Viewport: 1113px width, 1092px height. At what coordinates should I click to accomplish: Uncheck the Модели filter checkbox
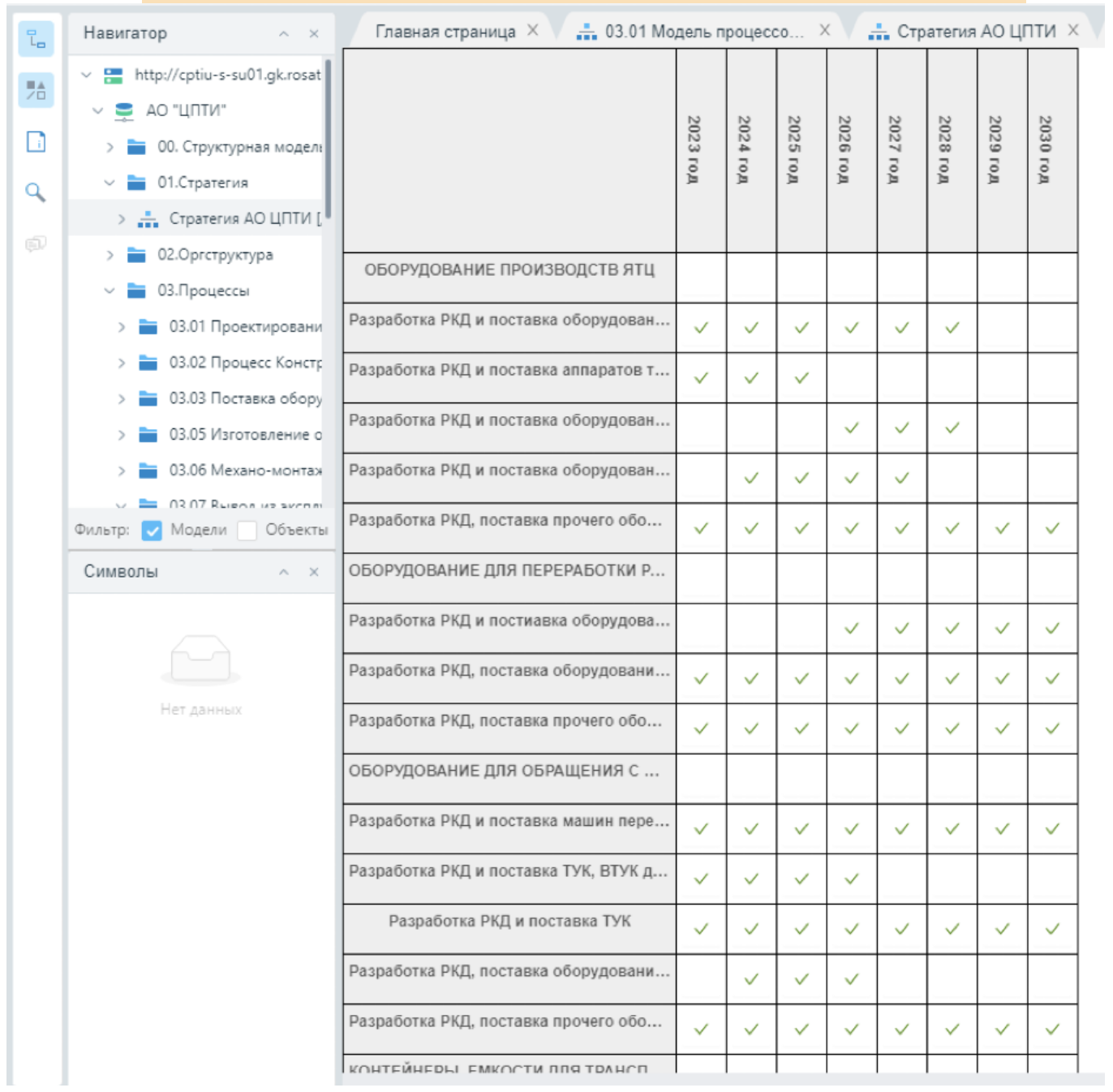pos(152,531)
